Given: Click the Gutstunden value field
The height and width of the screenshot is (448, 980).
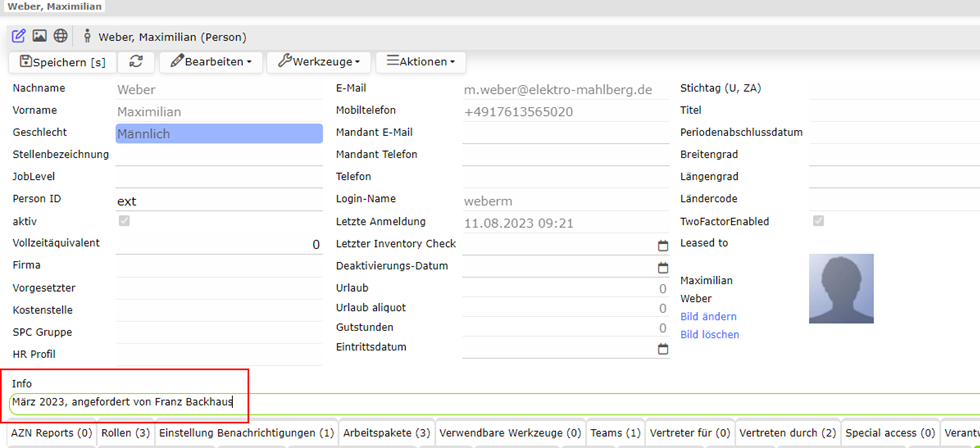Looking at the screenshot, I should click(x=566, y=329).
